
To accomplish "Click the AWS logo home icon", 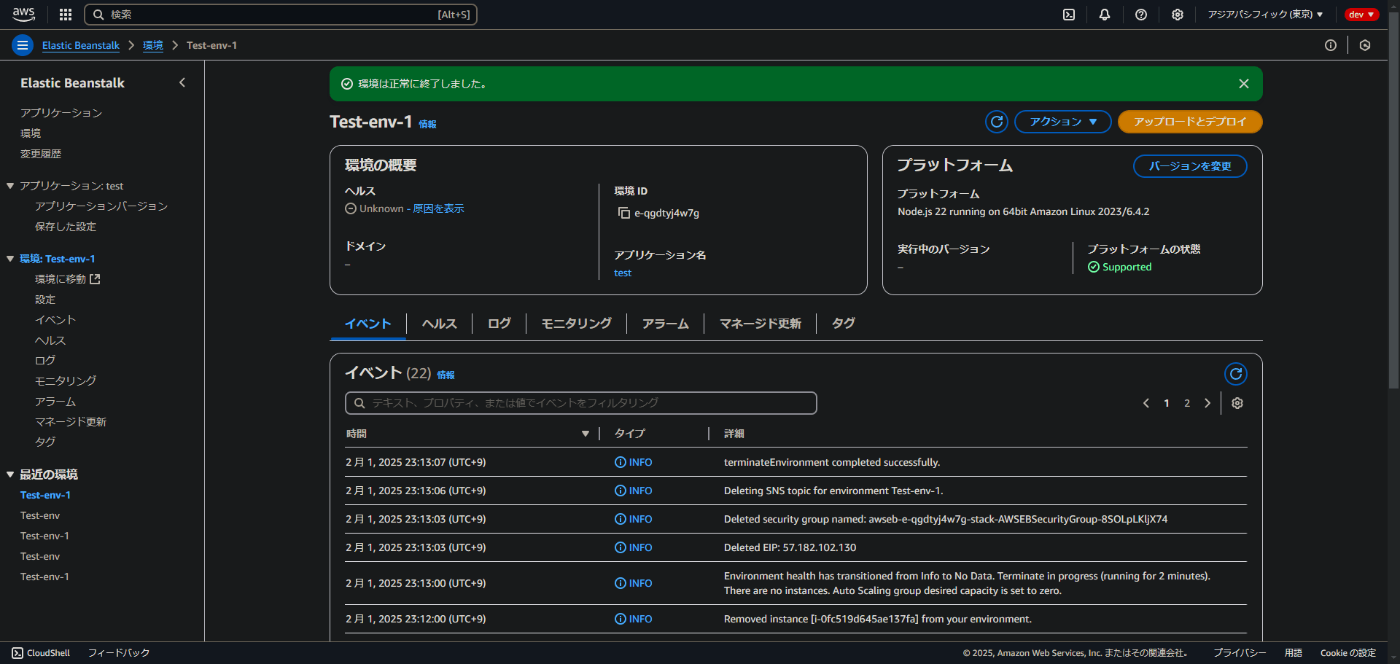I will pyautogui.click(x=24, y=14).
